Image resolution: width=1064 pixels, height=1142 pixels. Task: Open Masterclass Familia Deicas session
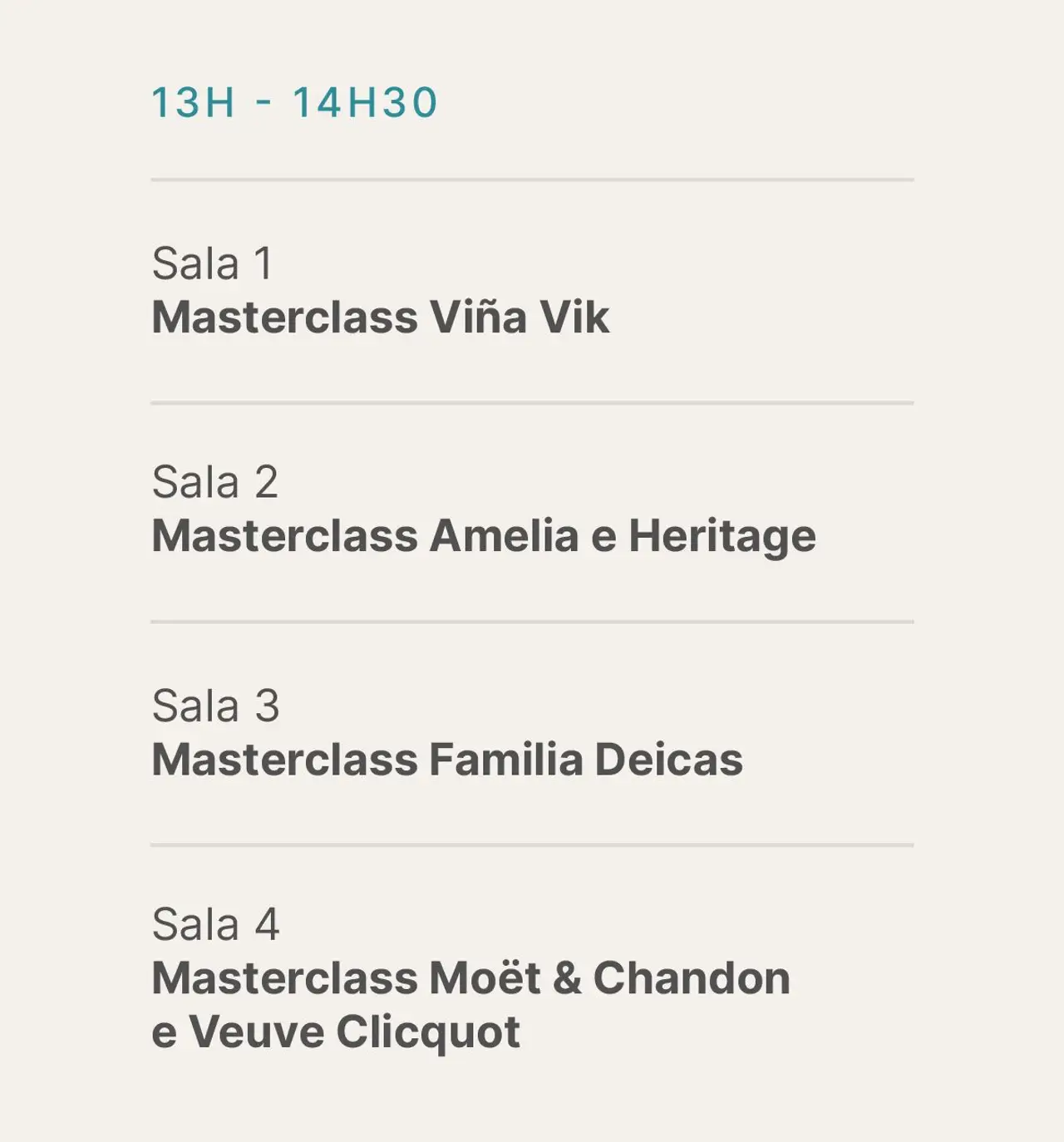(x=446, y=760)
